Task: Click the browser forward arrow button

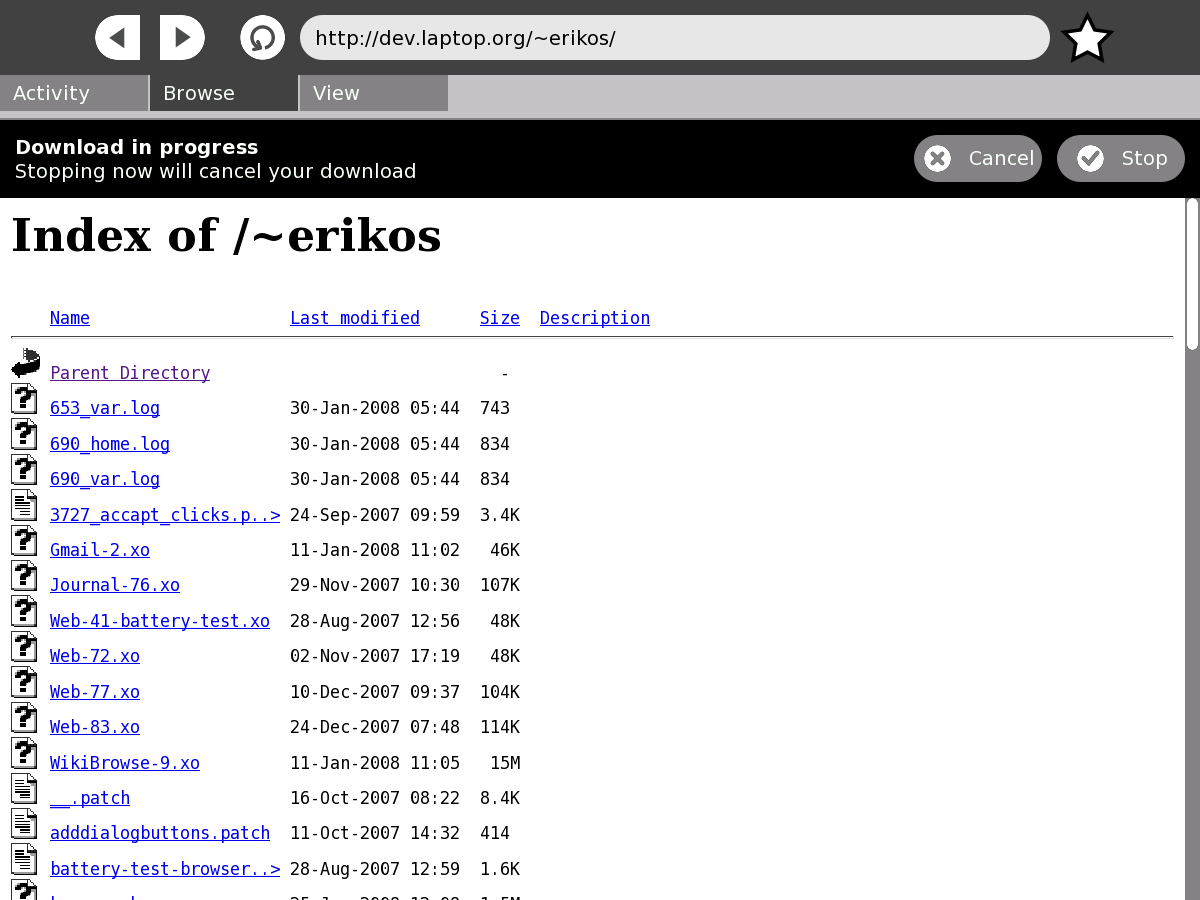Action: [x=182, y=38]
